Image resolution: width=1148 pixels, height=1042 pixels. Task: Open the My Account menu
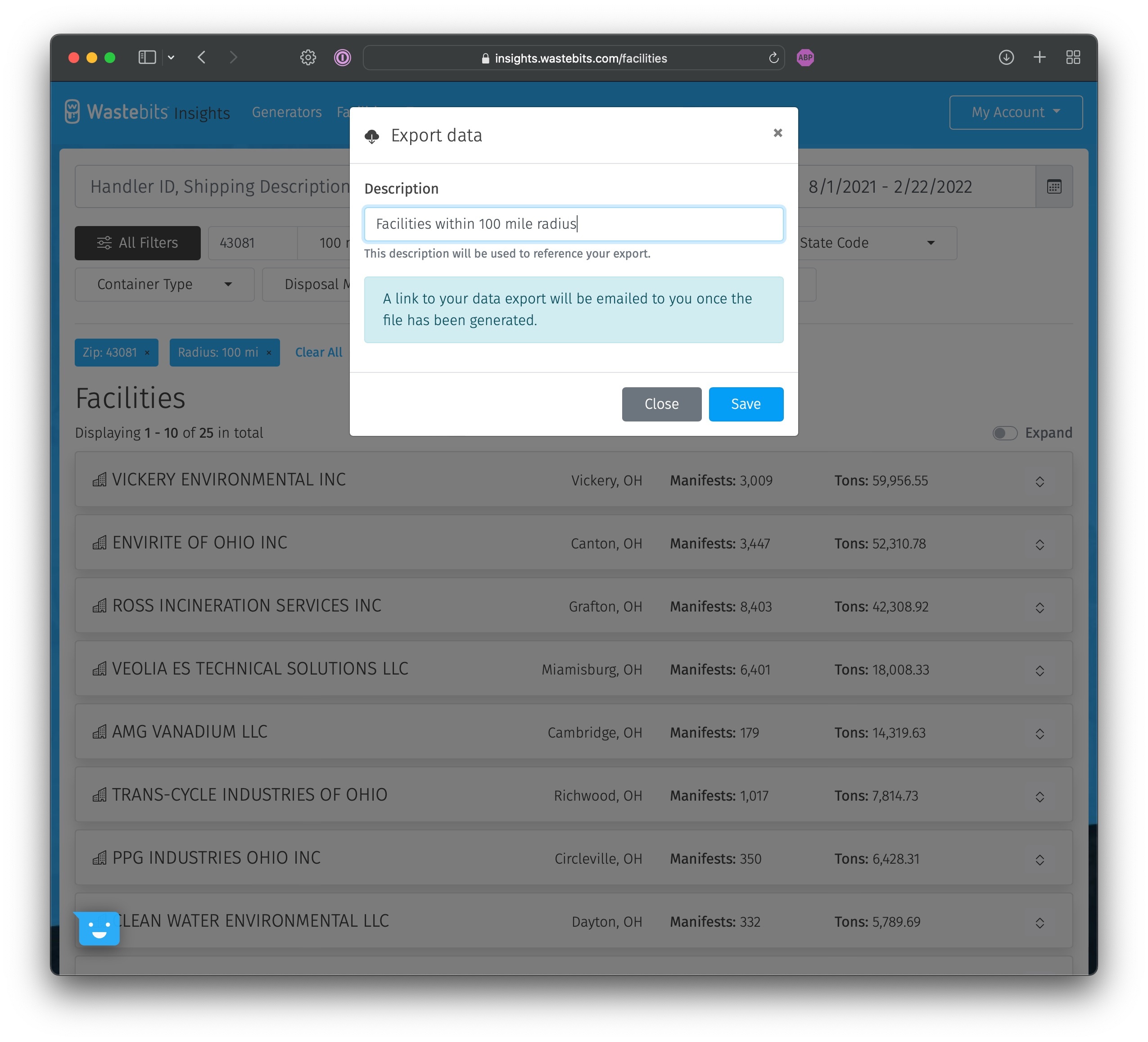tap(1015, 112)
